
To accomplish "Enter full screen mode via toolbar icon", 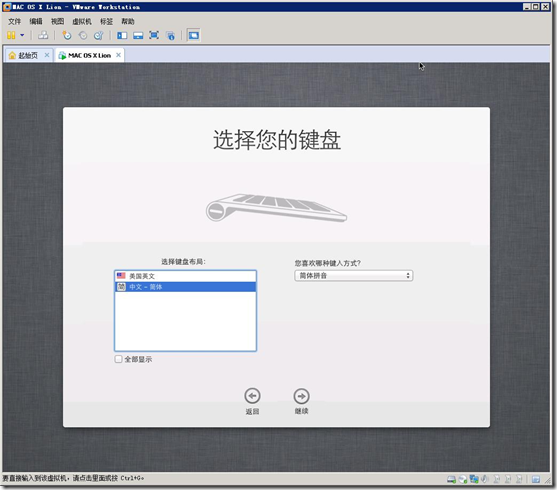I will [154, 35].
